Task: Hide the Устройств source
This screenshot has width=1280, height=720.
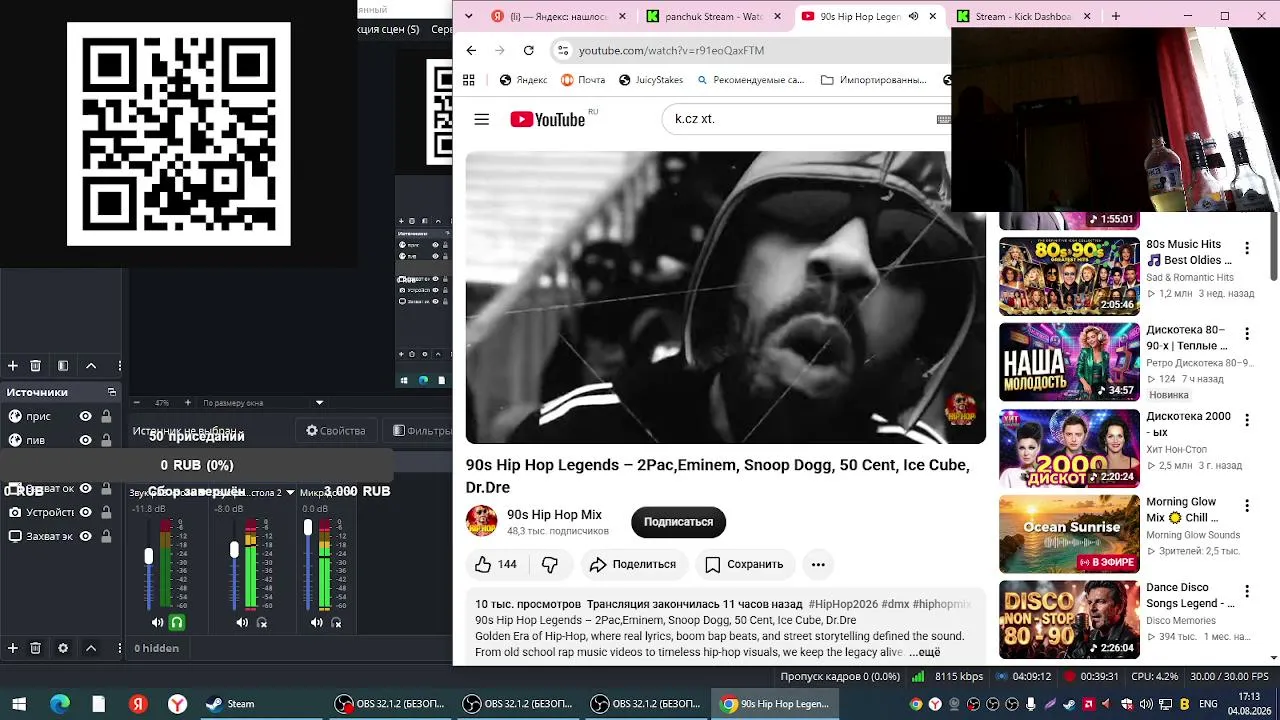Action: 86,512
